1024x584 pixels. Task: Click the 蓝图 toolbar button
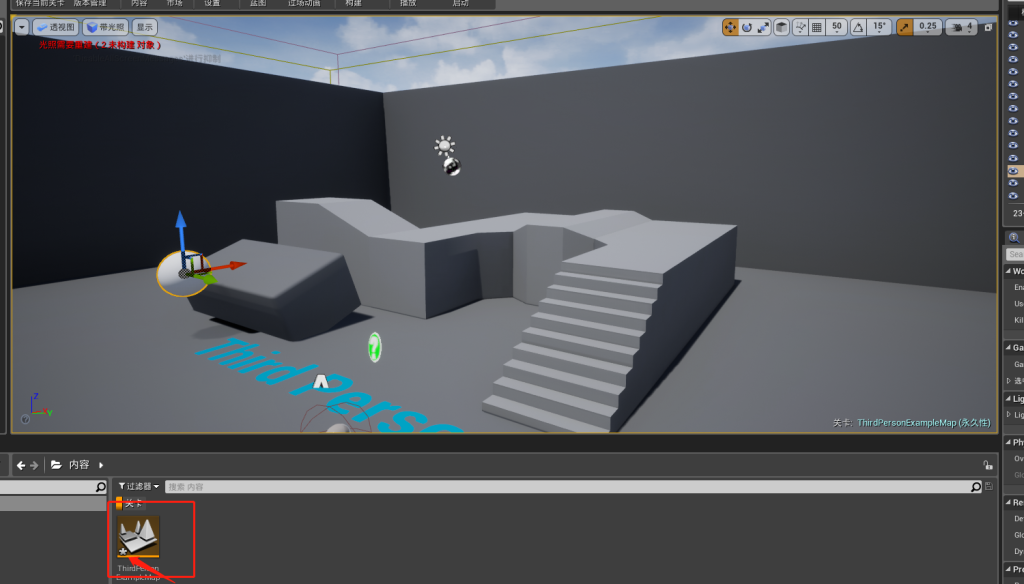click(x=258, y=3)
